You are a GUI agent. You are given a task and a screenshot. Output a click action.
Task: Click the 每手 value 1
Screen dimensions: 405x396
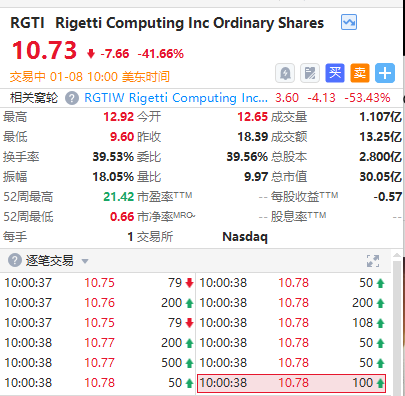coord(130,237)
